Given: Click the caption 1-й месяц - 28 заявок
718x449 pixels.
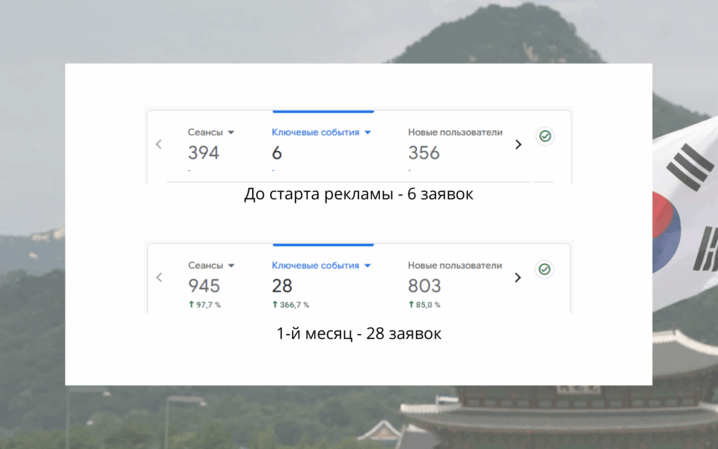Looking at the screenshot, I should pos(359,334).
